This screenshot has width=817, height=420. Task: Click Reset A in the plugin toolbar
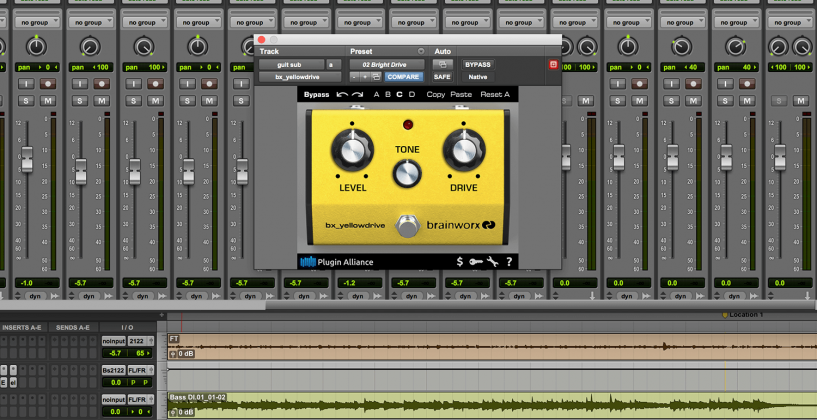[495, 94]
